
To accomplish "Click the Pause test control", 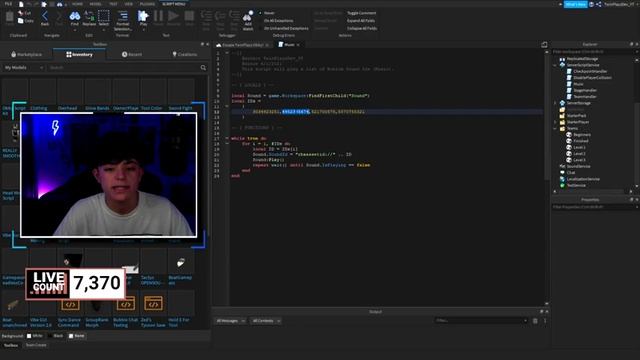I will 158,16.
